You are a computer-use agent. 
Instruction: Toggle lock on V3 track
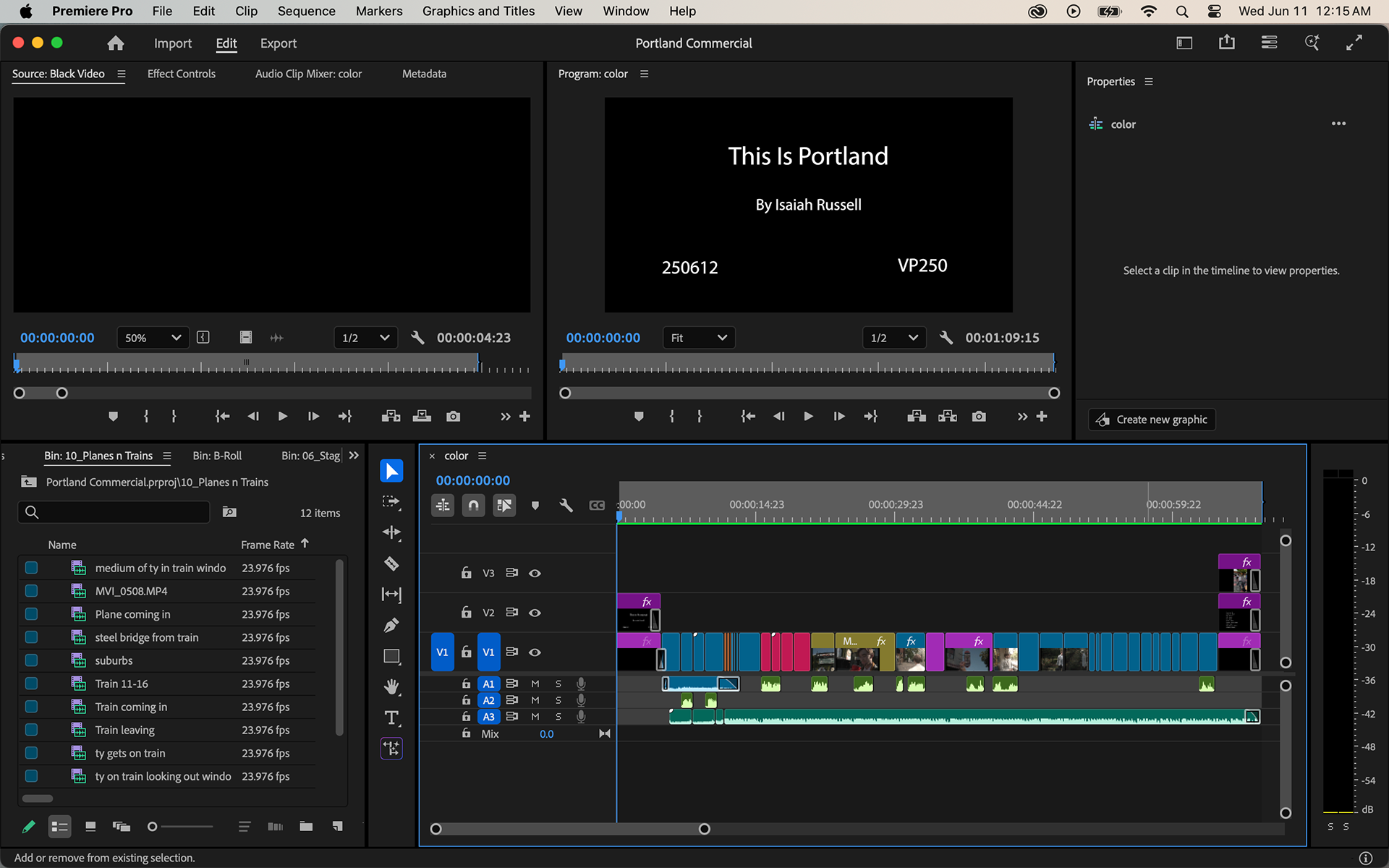467,573
